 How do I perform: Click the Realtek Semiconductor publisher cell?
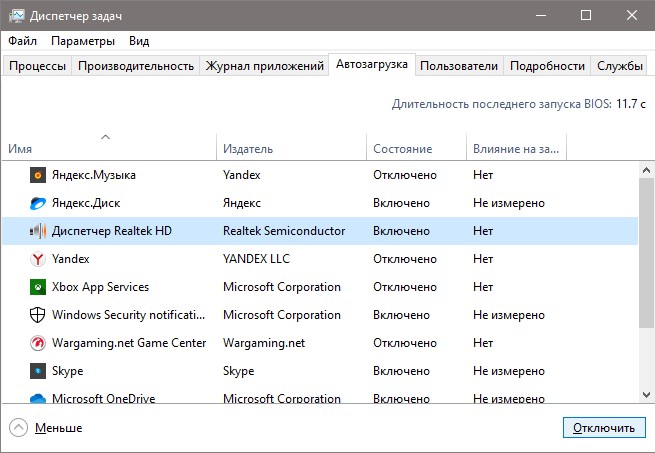(x=284, y=231)
